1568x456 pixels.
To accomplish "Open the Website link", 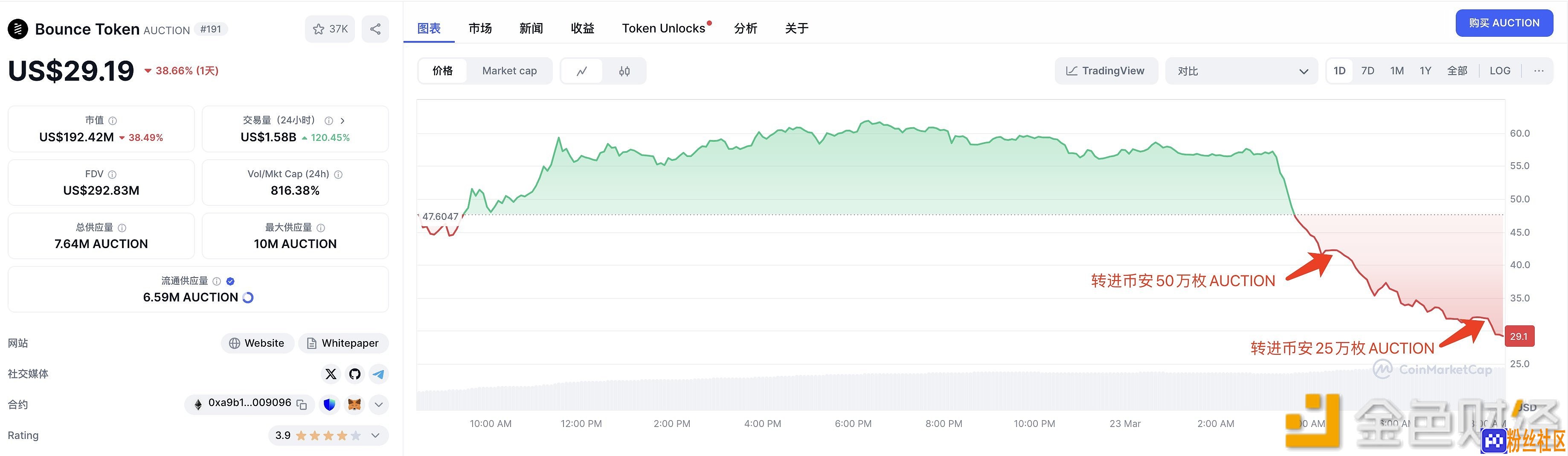I will 258,343.
